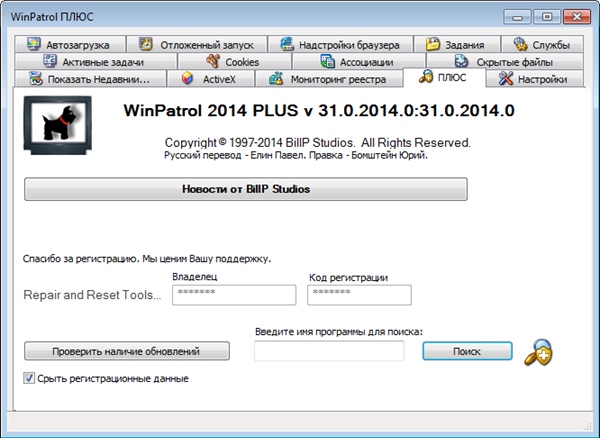Toggle Скрыть регистрационные данные checkbox

click(x=30, y=379)
